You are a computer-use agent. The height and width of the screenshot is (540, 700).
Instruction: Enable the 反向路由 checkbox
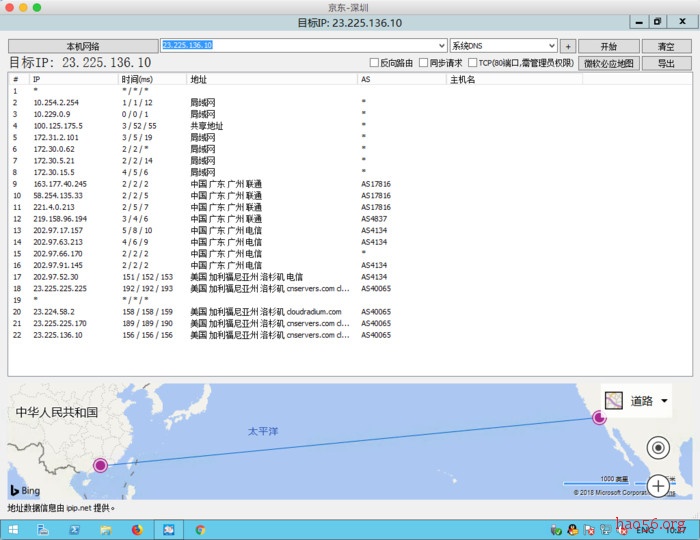[x=375, y=62]
